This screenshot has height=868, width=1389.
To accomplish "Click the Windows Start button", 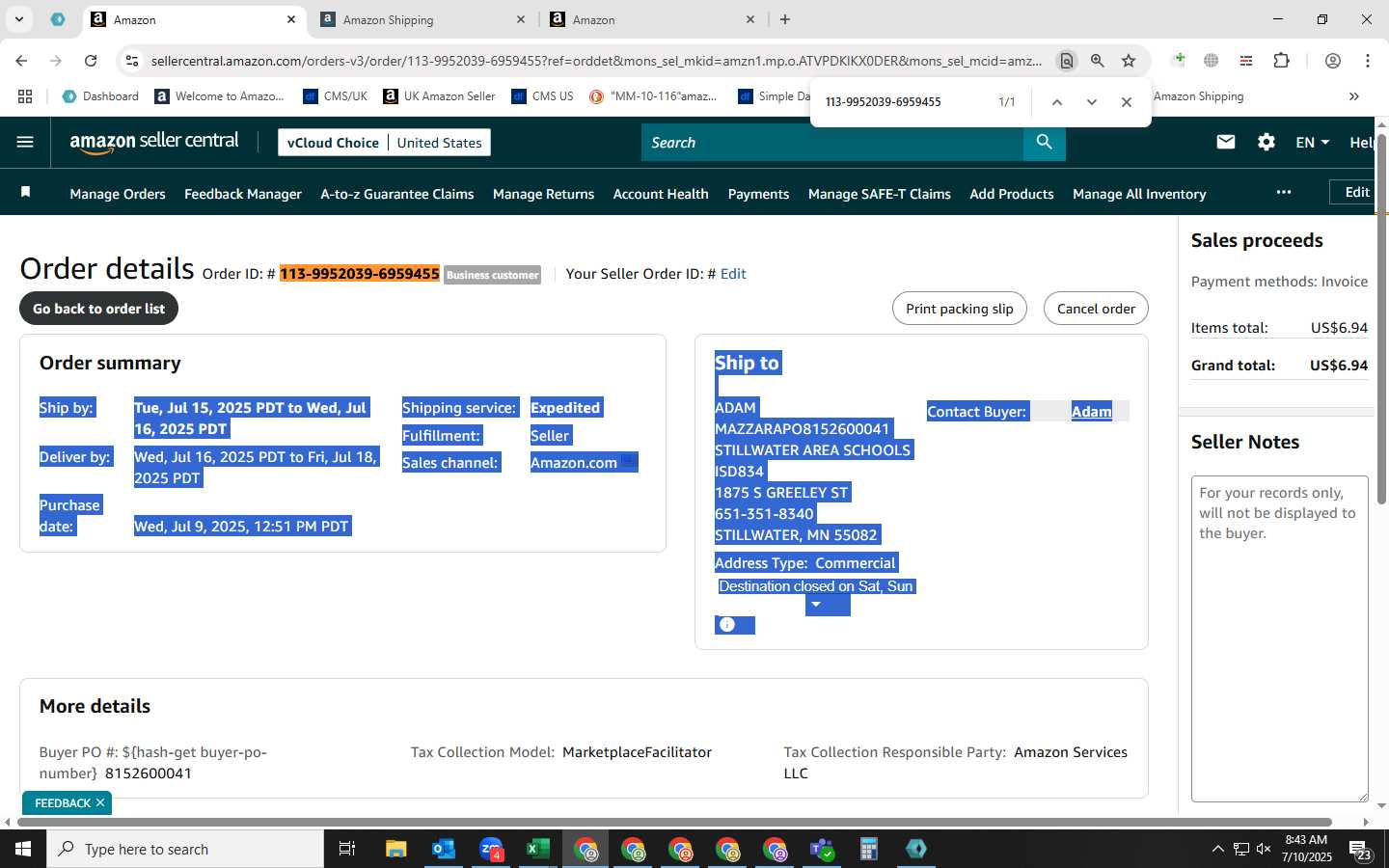I will click(23, 849).
